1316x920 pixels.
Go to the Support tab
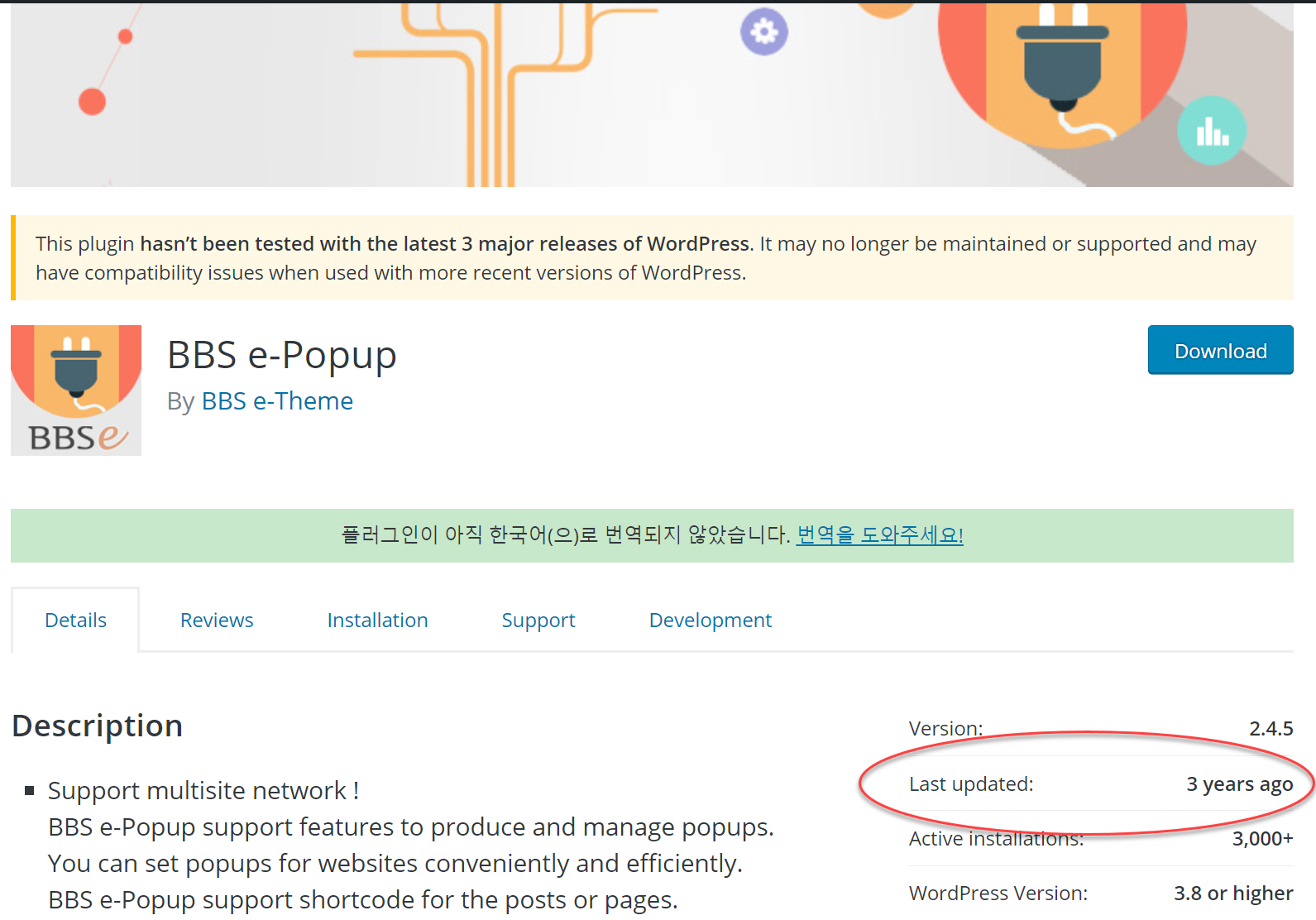pyautogui.click(x=538, y=621)
